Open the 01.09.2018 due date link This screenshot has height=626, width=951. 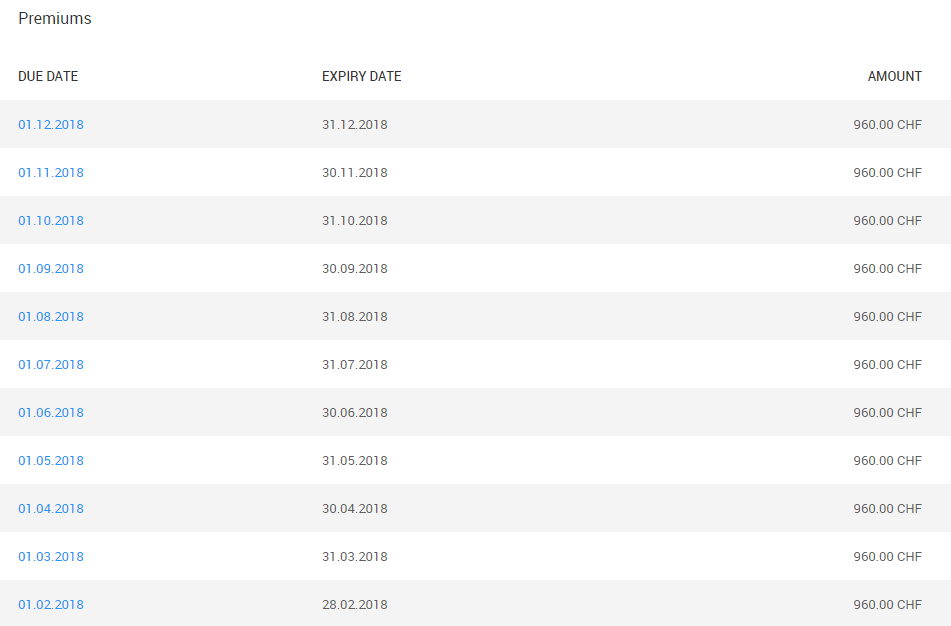coord(51,268)
